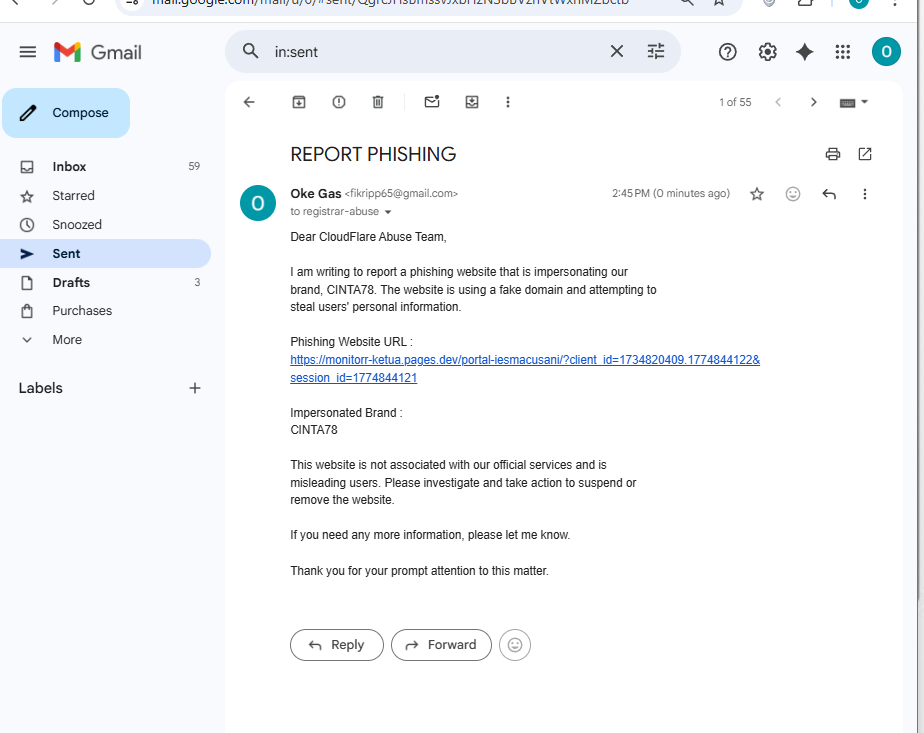This screenshot has height=733, width=924.
Task: Report this email as spam
Action: tap(338, 102)
